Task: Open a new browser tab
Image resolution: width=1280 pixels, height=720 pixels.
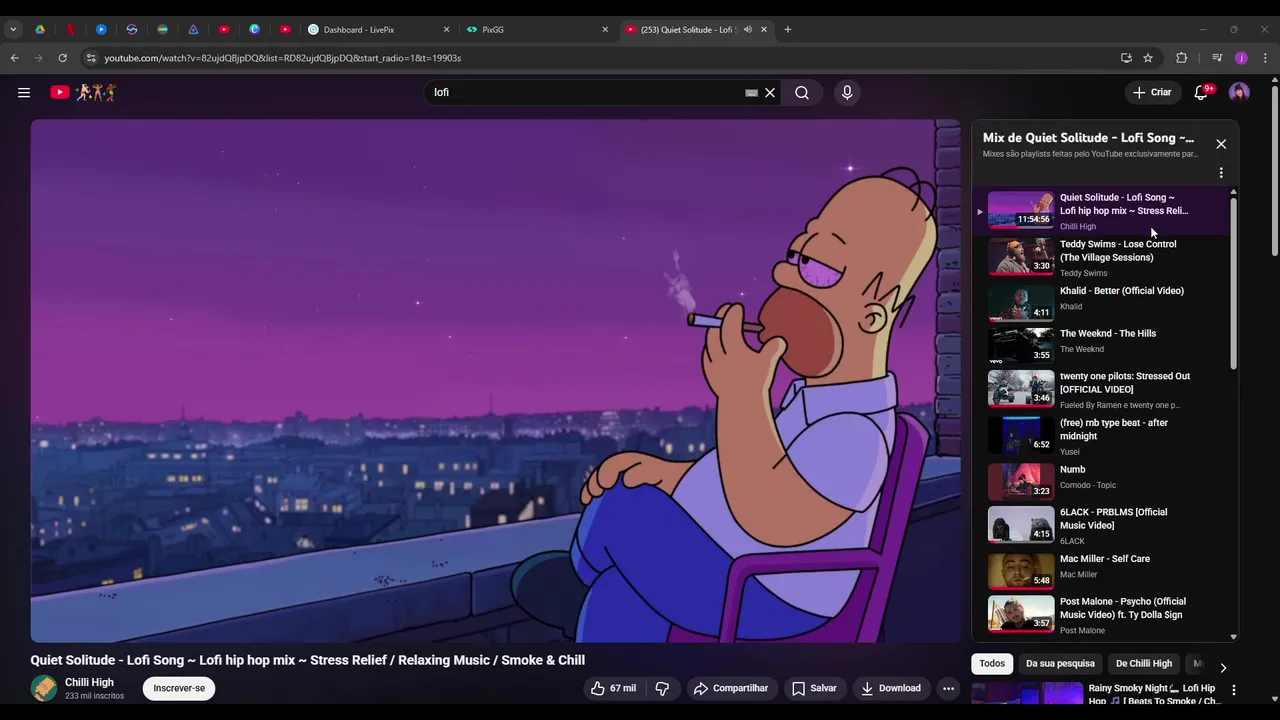Action: click(x=788, y=29)
